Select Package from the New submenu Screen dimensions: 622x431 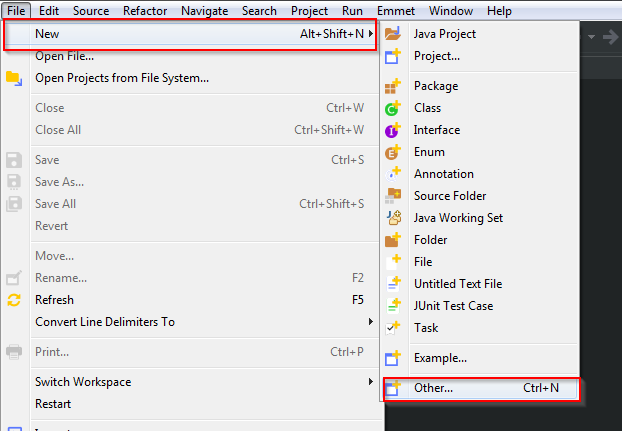[x=436, y=86]
